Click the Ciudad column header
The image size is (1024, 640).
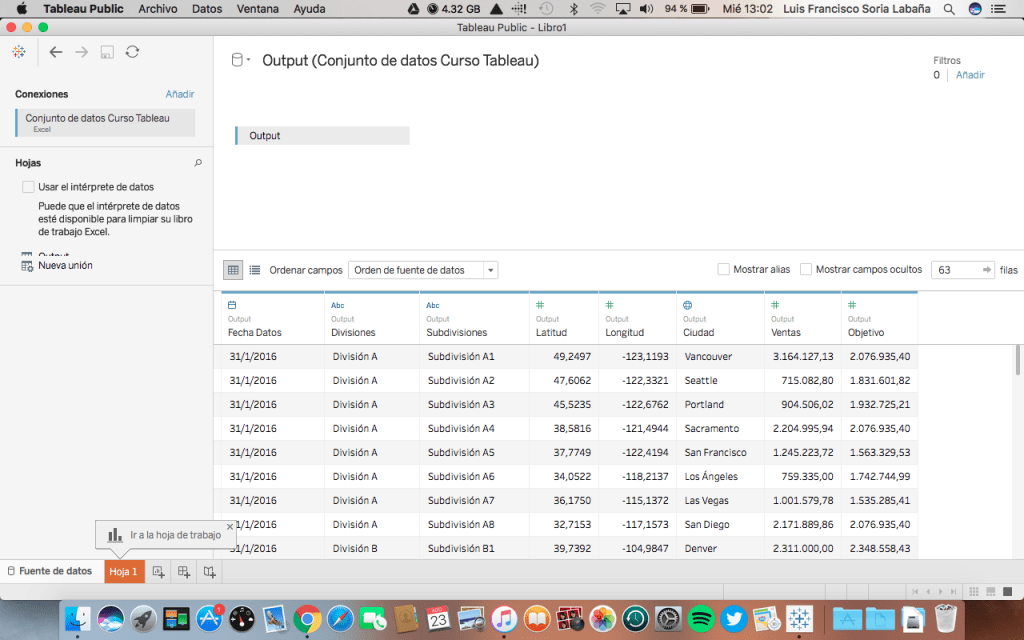tap(720, 319)
